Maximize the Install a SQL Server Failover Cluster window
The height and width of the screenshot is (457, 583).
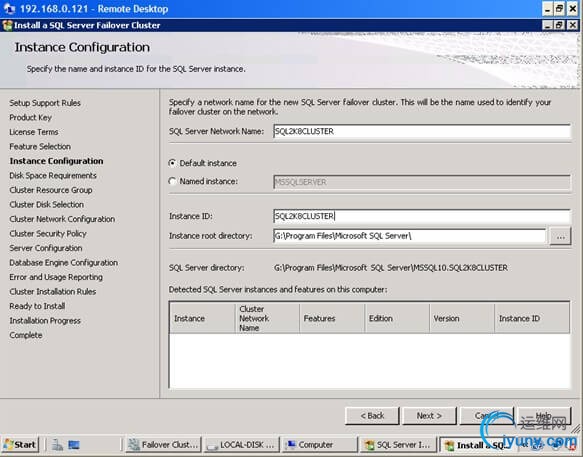pyautogui.click(x=559, y=25)
